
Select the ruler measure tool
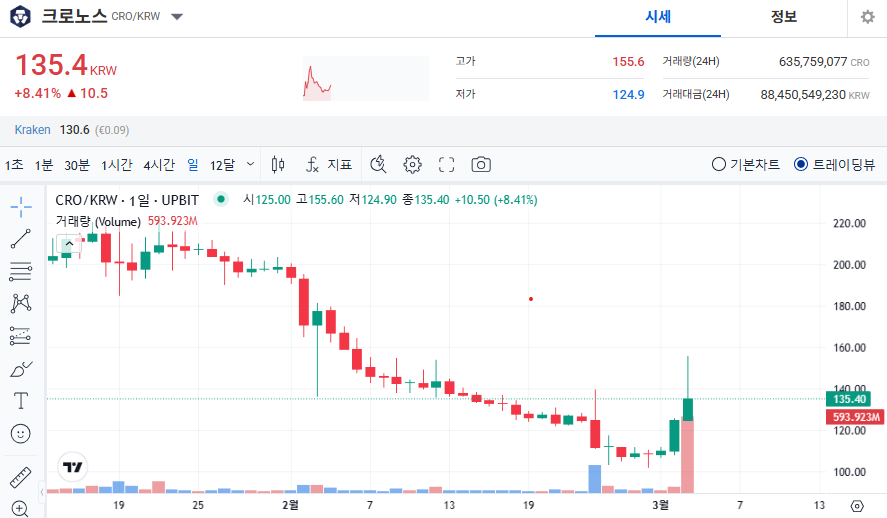(21, 478)
